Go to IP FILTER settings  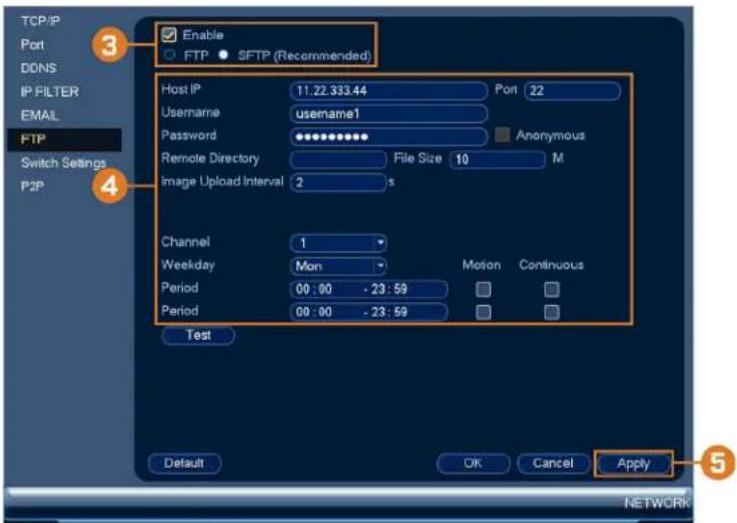[x=50, y=92]
